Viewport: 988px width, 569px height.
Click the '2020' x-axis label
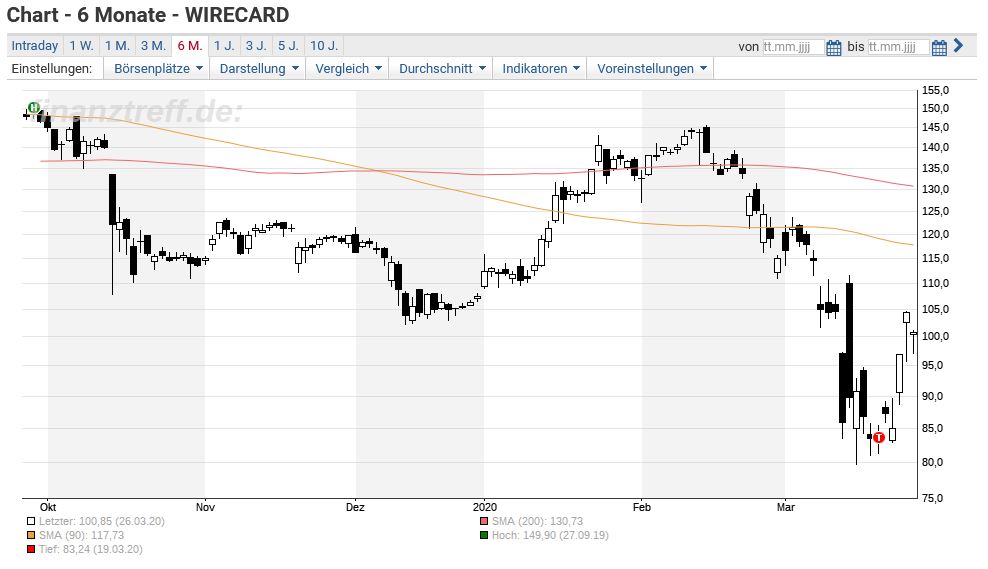[484, 507]
